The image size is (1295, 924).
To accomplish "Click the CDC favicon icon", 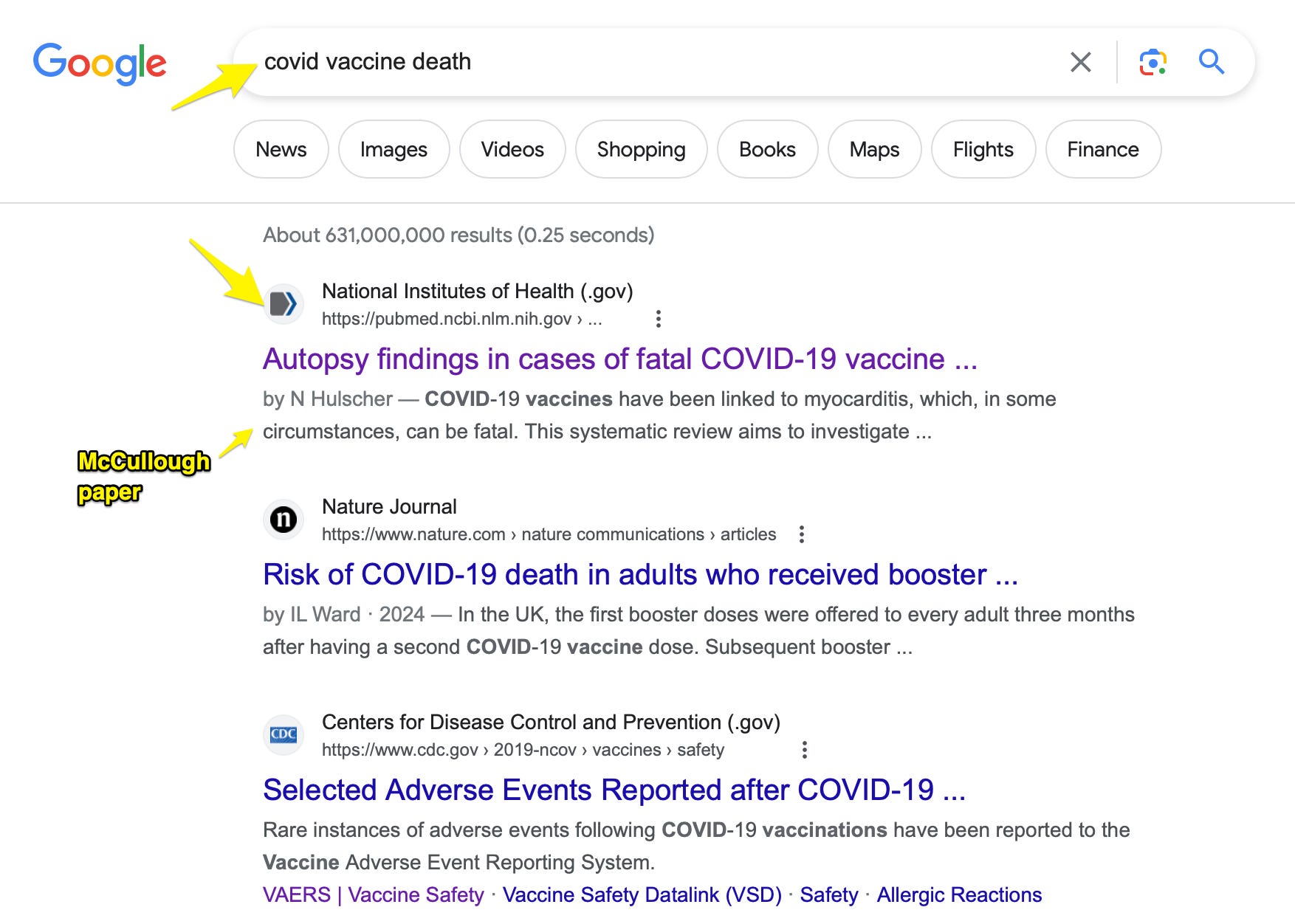I will tap(284, 734).
